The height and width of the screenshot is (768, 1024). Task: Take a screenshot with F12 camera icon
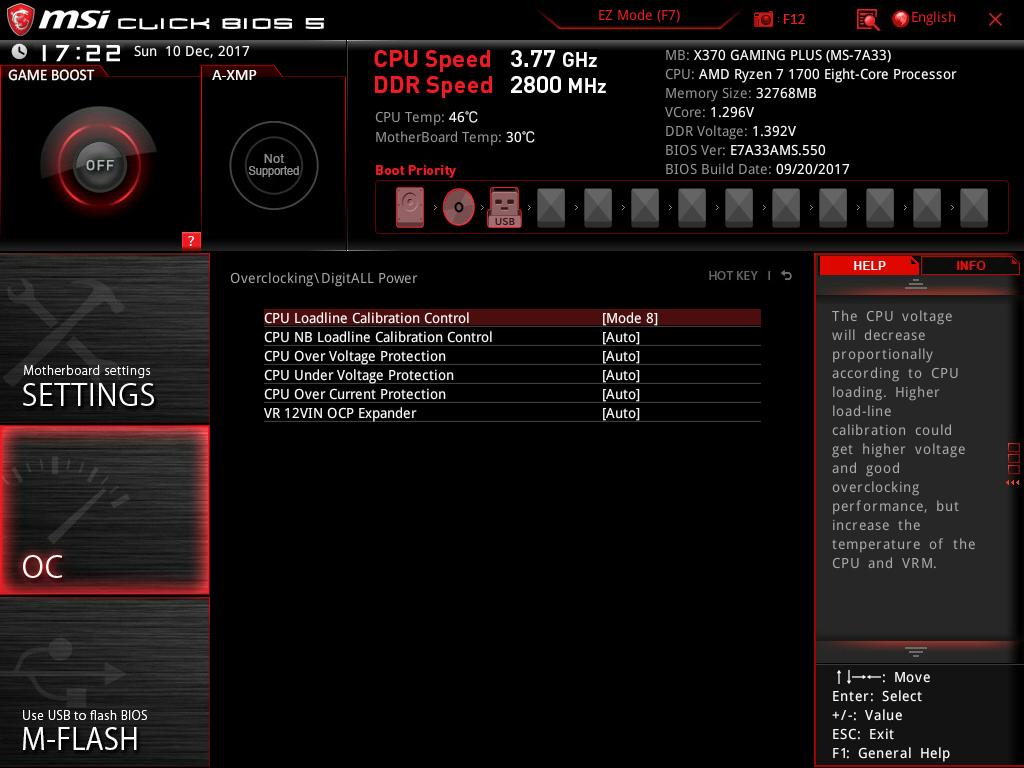point(763,20)
